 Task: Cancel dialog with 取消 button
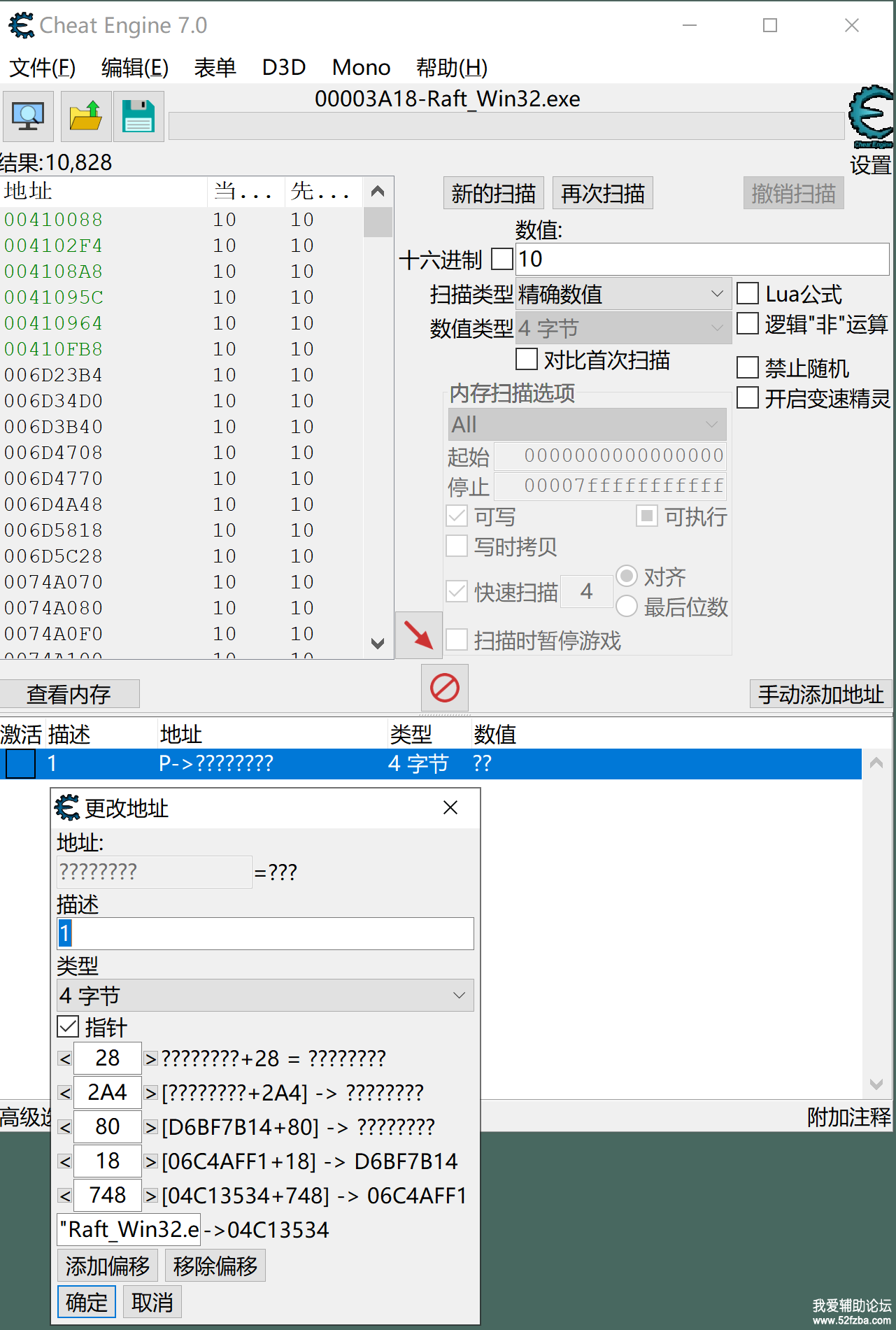coord(152,1302)
